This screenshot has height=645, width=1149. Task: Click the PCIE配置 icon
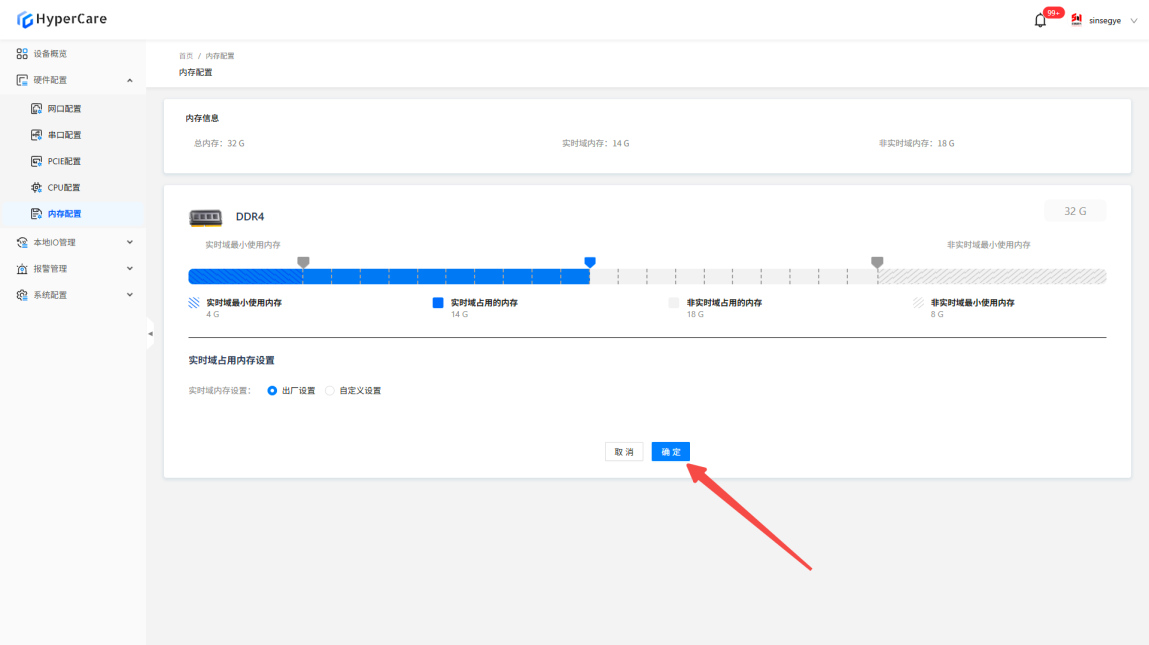coord(36,161)
